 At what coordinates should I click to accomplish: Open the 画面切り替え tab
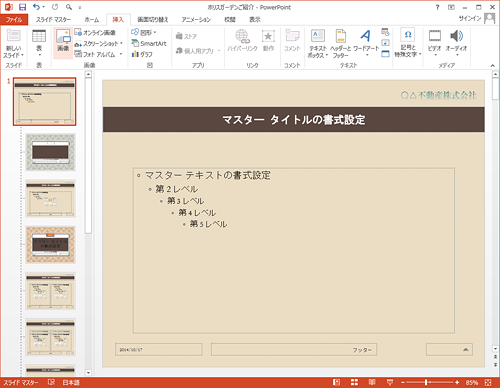click(153, 20)
